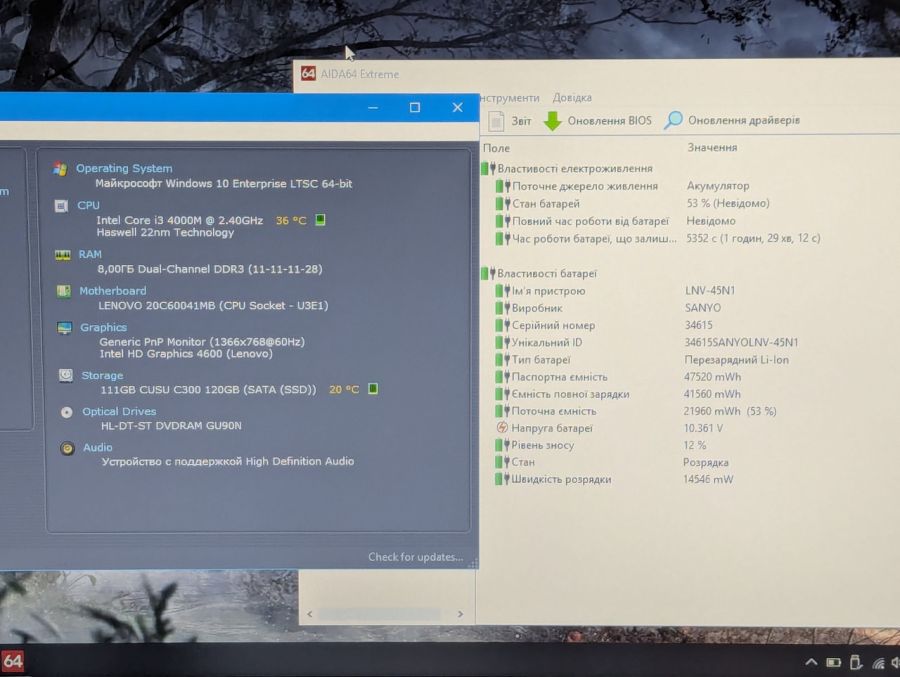The height and width of the screenshot is (677, 900).
Task: Click battery icon next to Властивості електроживлення
Action: pyautogui.click(x=488, y=168)
